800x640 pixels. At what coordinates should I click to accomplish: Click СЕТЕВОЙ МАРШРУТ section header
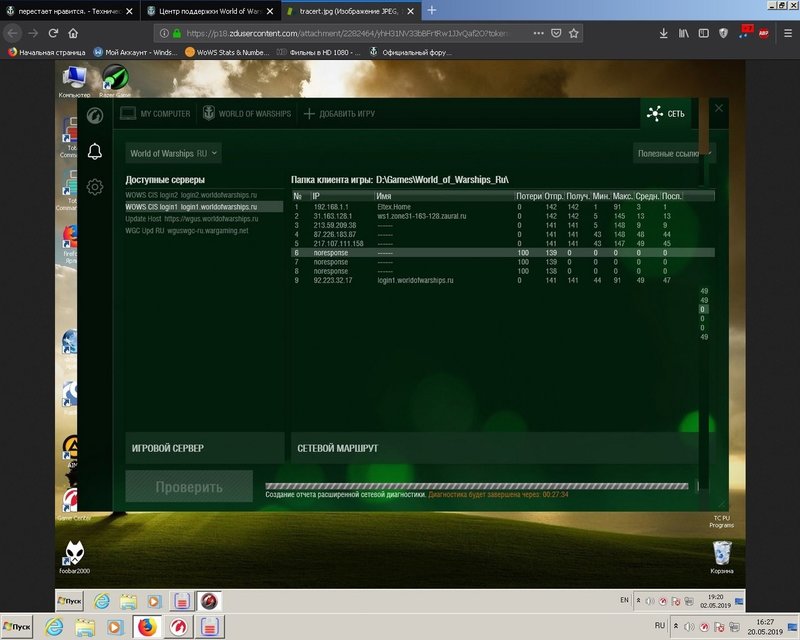point(495,448)
